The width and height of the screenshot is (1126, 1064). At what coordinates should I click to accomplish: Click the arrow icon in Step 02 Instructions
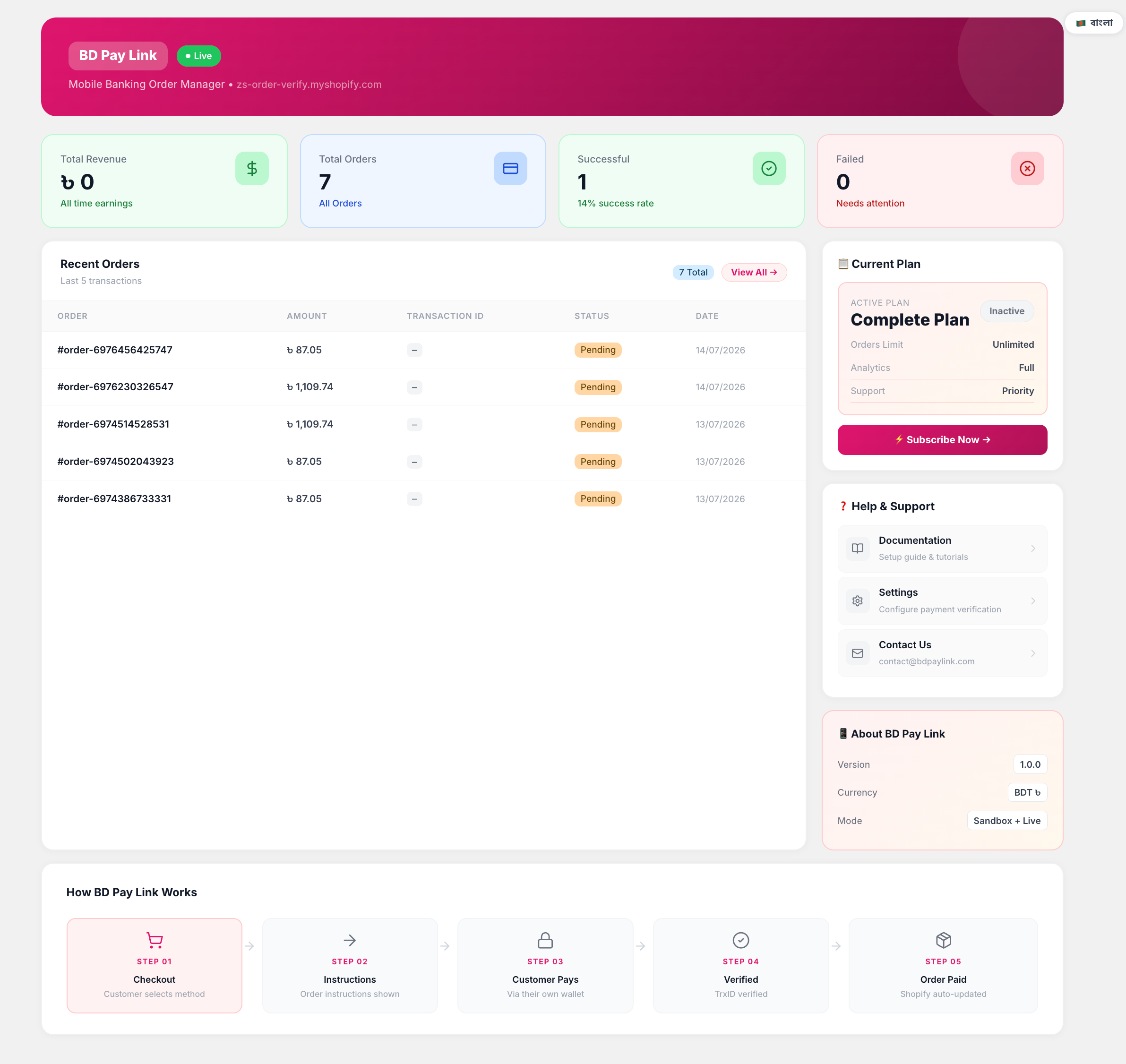350,940
